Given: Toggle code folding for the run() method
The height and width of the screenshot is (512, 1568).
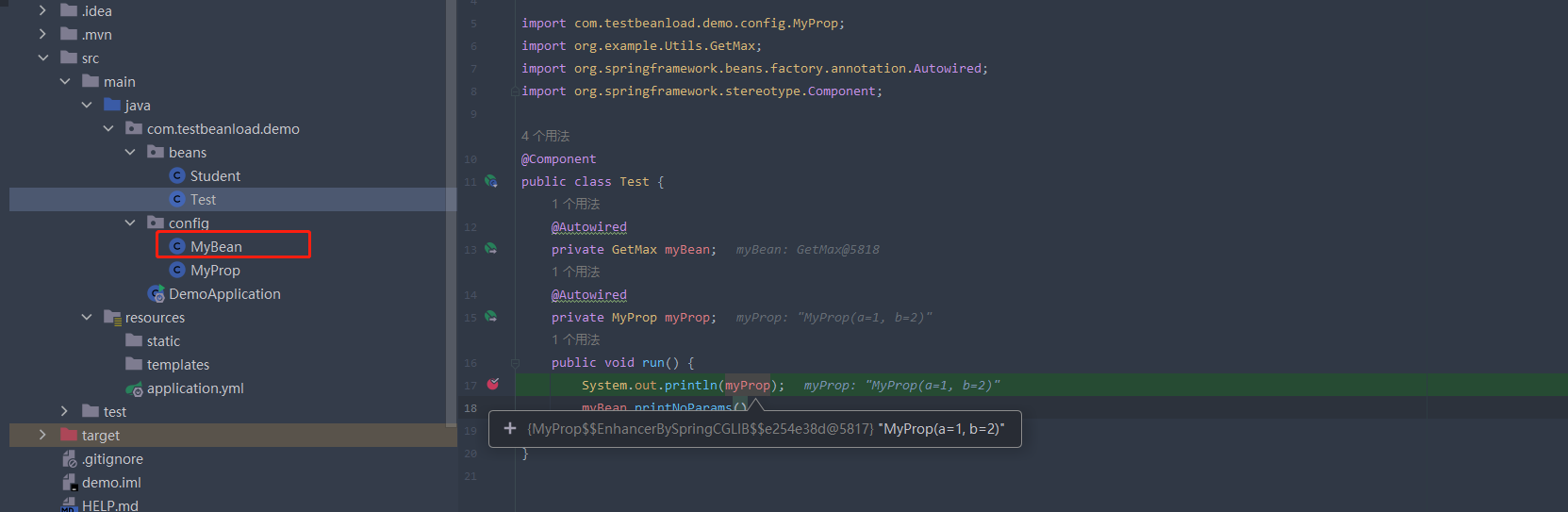Looking at the screenshot, I should click(515, 363).
